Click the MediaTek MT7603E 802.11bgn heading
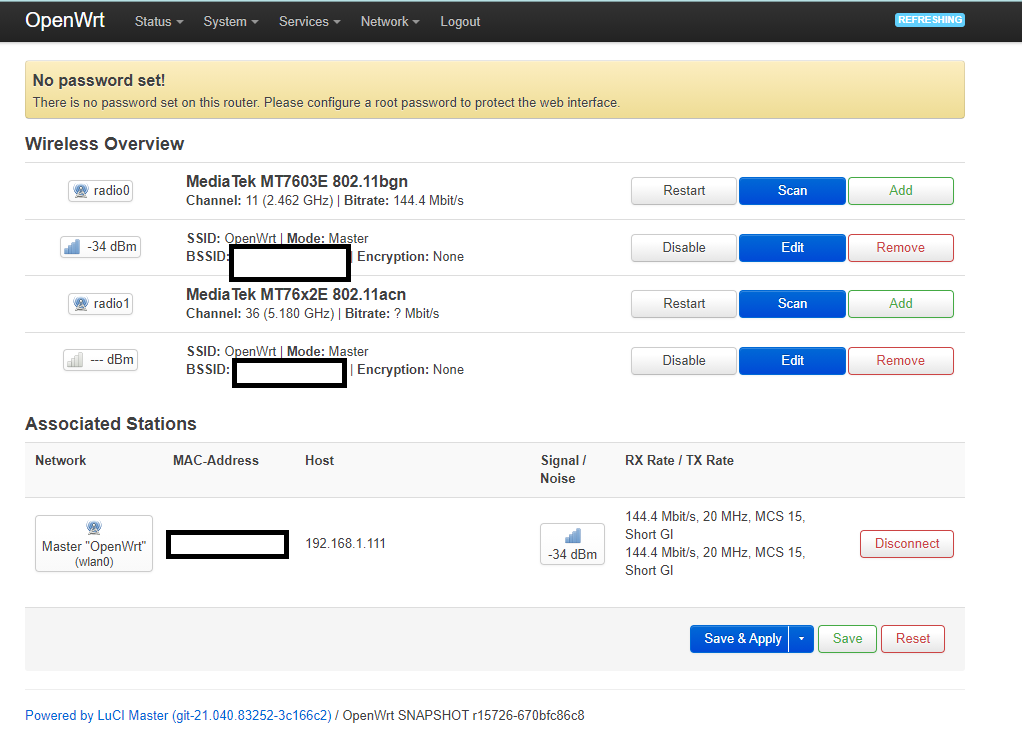 point(297,181)
